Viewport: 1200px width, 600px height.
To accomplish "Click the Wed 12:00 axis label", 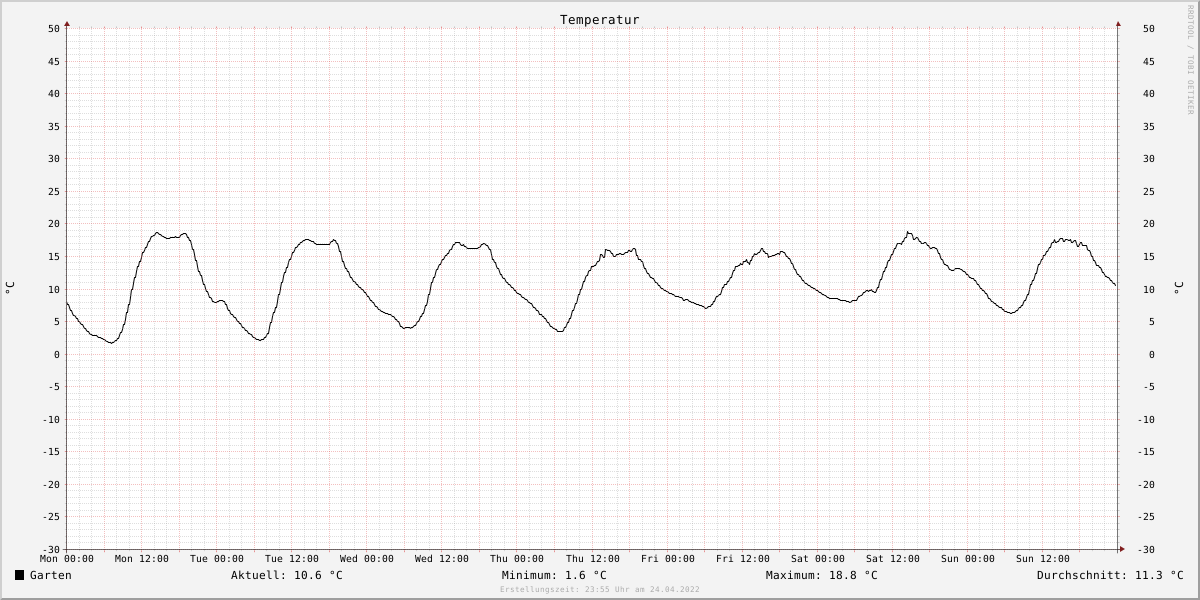I will pyautogui.click(x=442, y=559).
